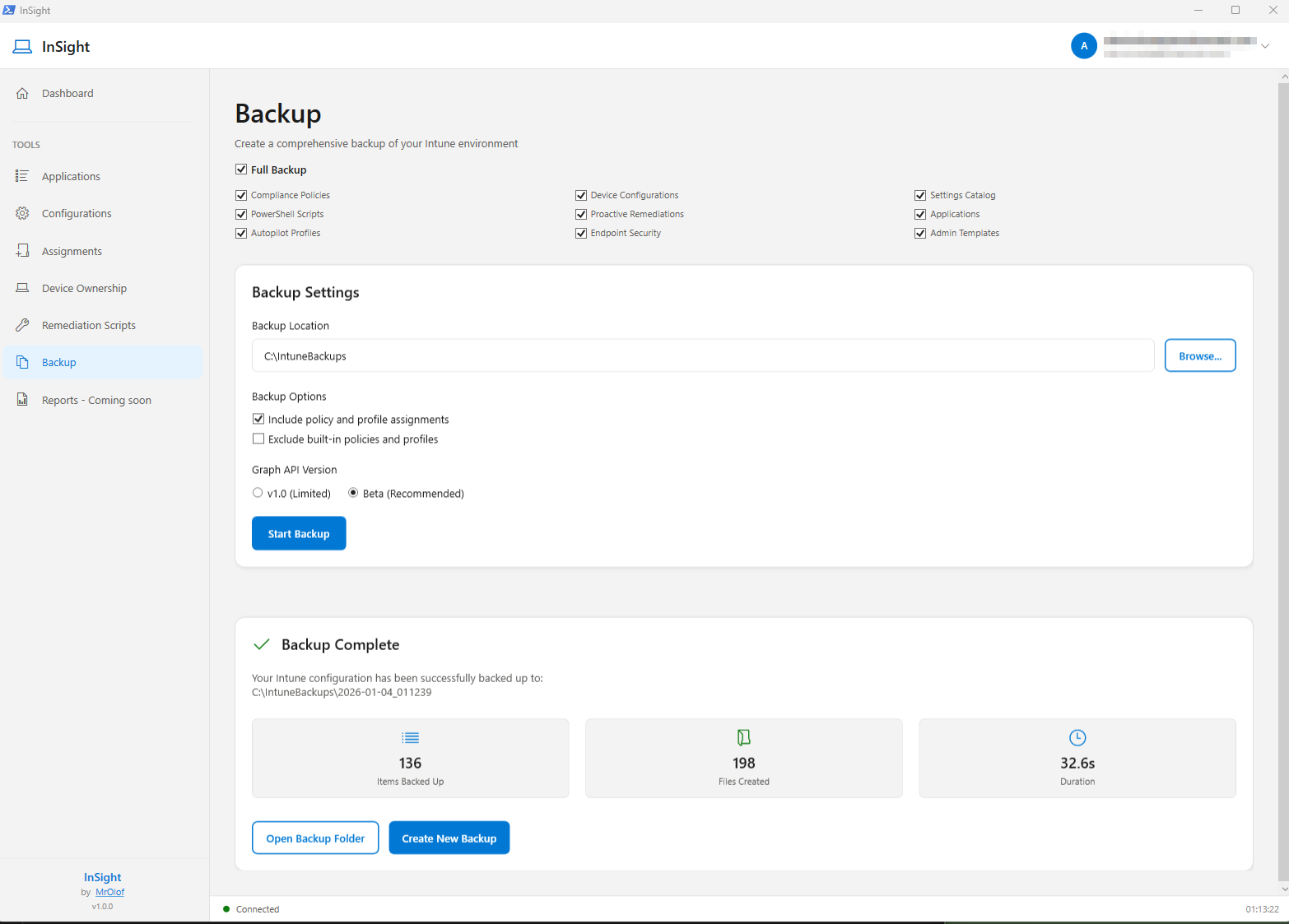Toggle the Autopilot Profiles checkbox

tap(241, 233)
